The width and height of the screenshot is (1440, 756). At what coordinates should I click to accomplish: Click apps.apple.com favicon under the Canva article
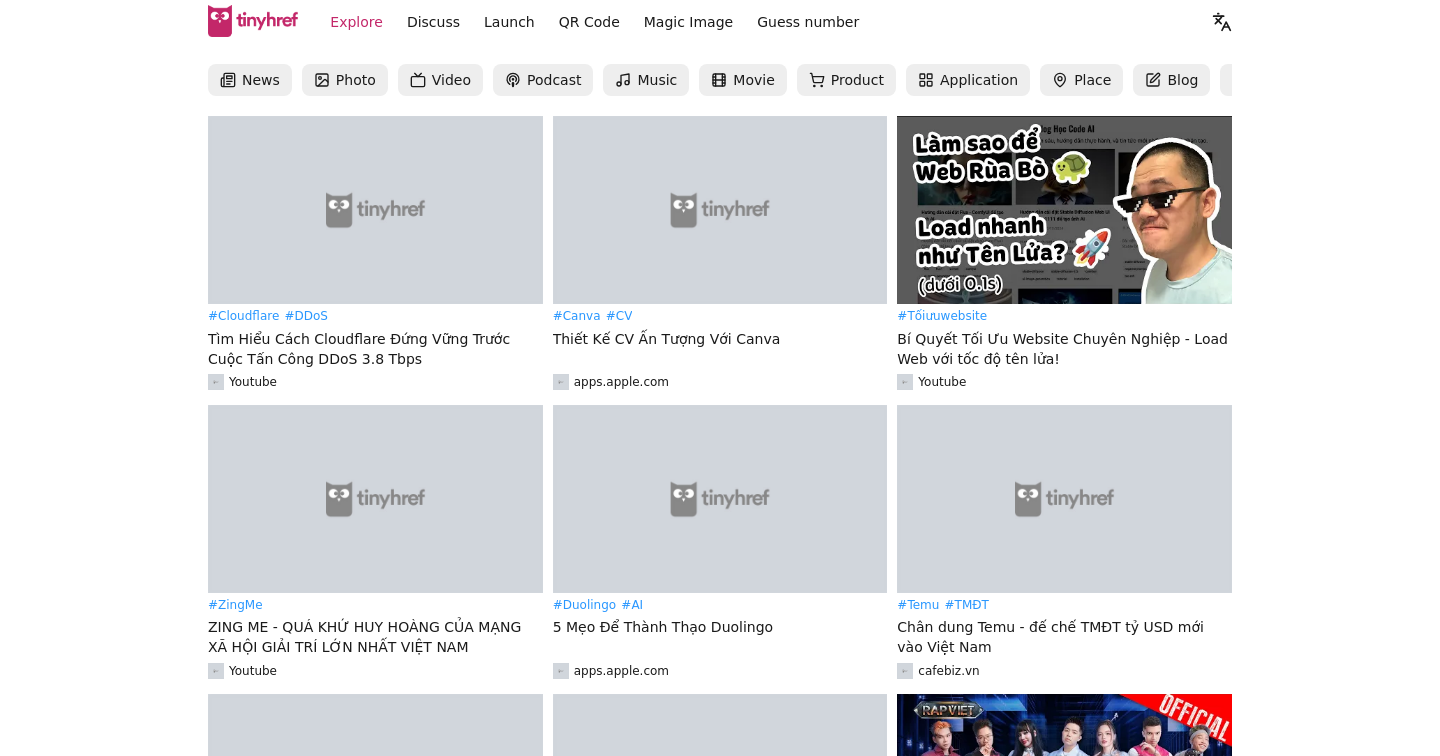[x=561, y=382]
